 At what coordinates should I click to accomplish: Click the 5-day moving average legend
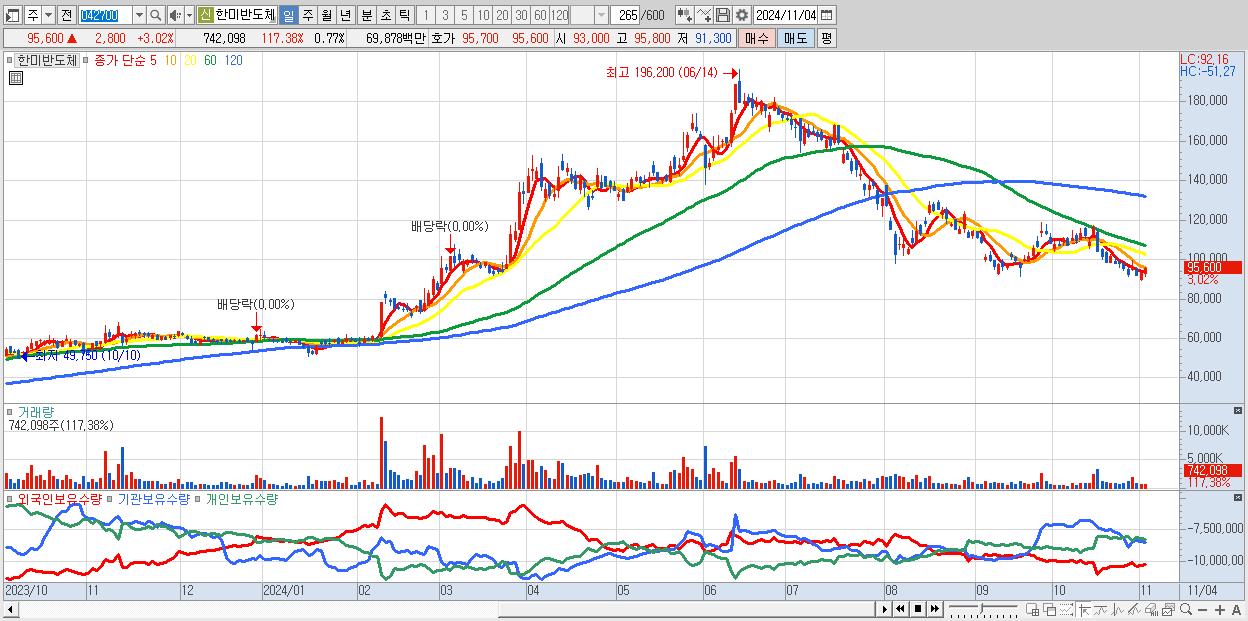tap(152, 60)
